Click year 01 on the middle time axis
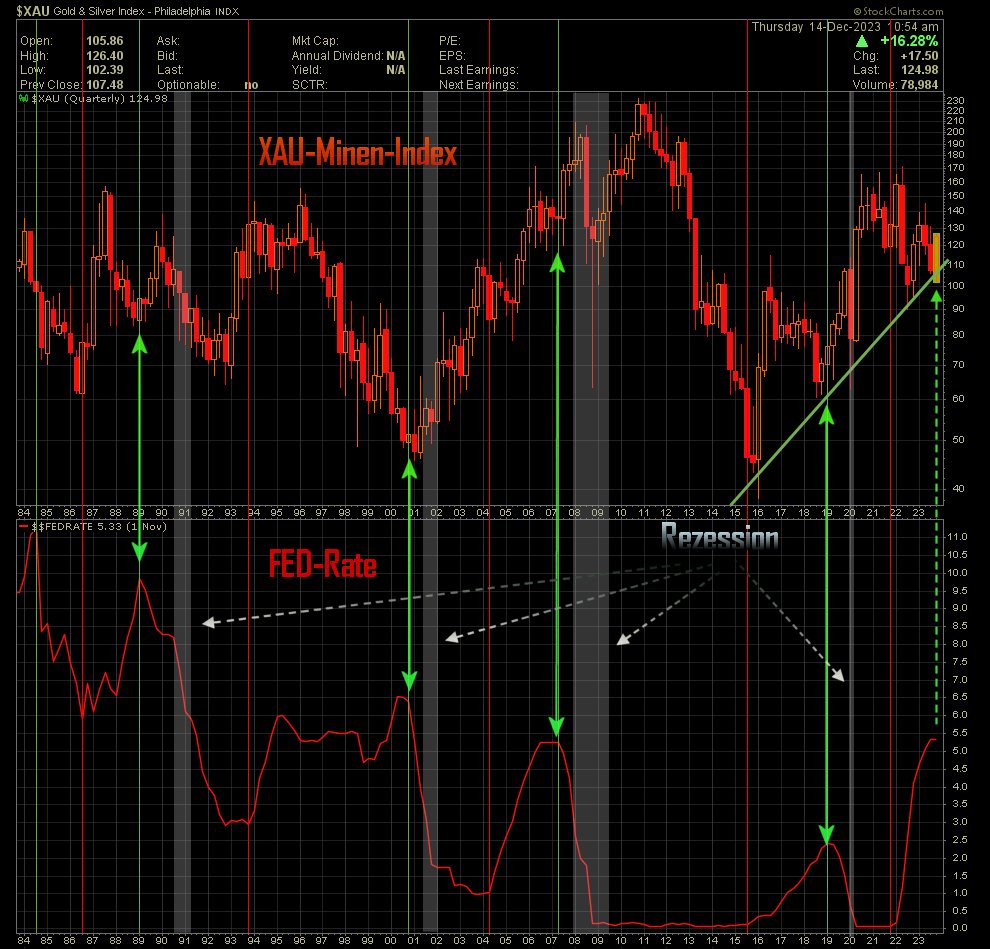Image resolution: width=990 pixels, height=949 pixels. [414, 513]
